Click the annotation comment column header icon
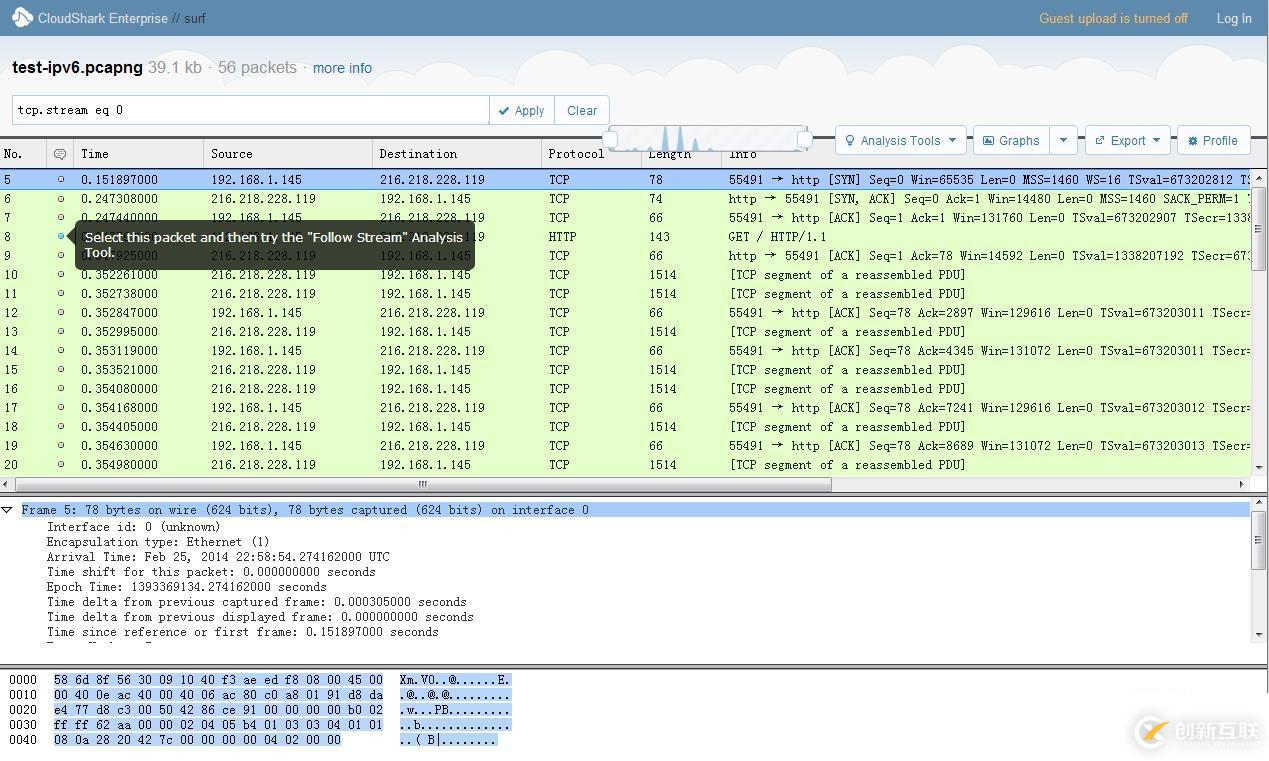This screenshot has height=761, width=1269. point(60,154)
